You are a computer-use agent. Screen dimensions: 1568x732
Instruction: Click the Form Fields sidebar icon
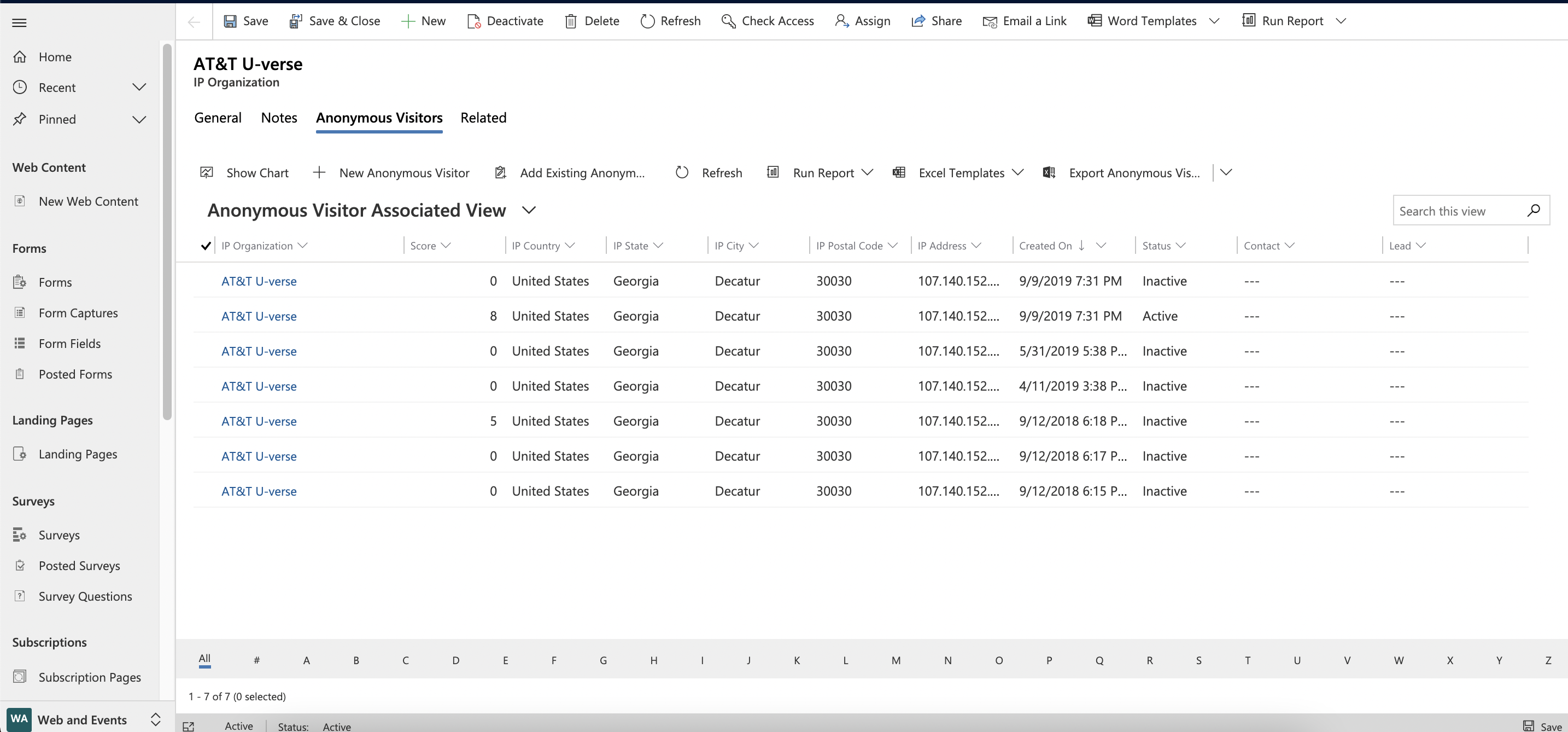click(x=20, y=343)
